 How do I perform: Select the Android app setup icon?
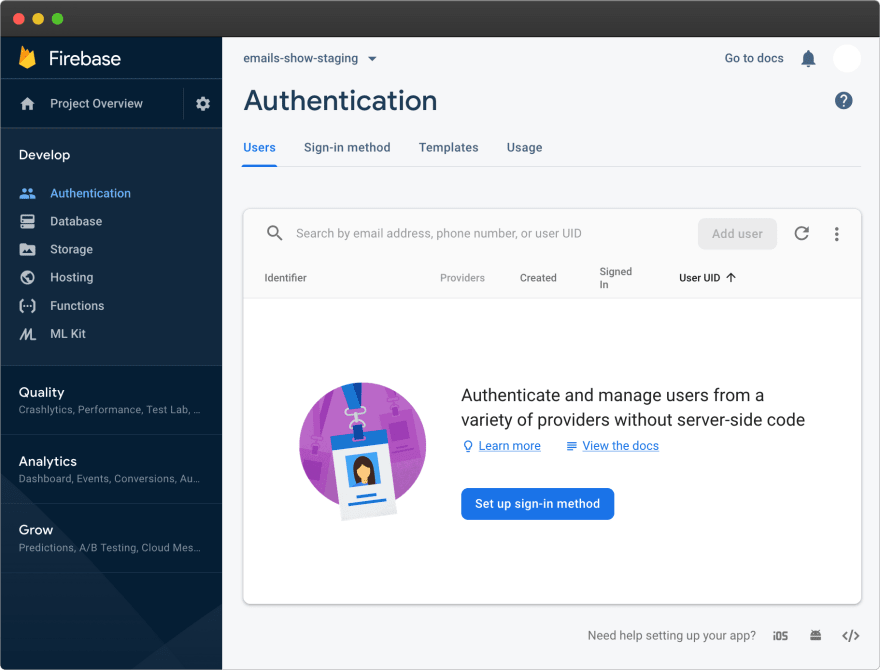click(815, 635)
